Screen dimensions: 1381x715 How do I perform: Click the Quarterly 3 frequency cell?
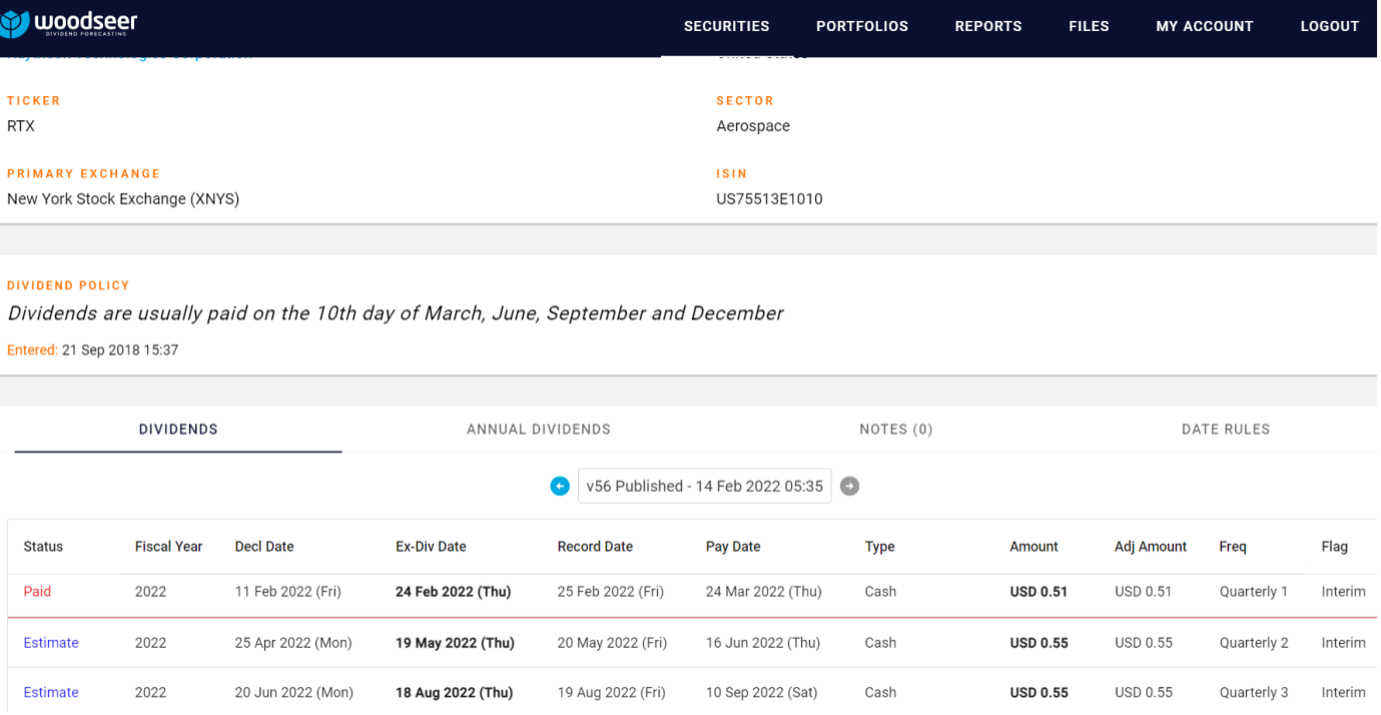pos(1254,692)
